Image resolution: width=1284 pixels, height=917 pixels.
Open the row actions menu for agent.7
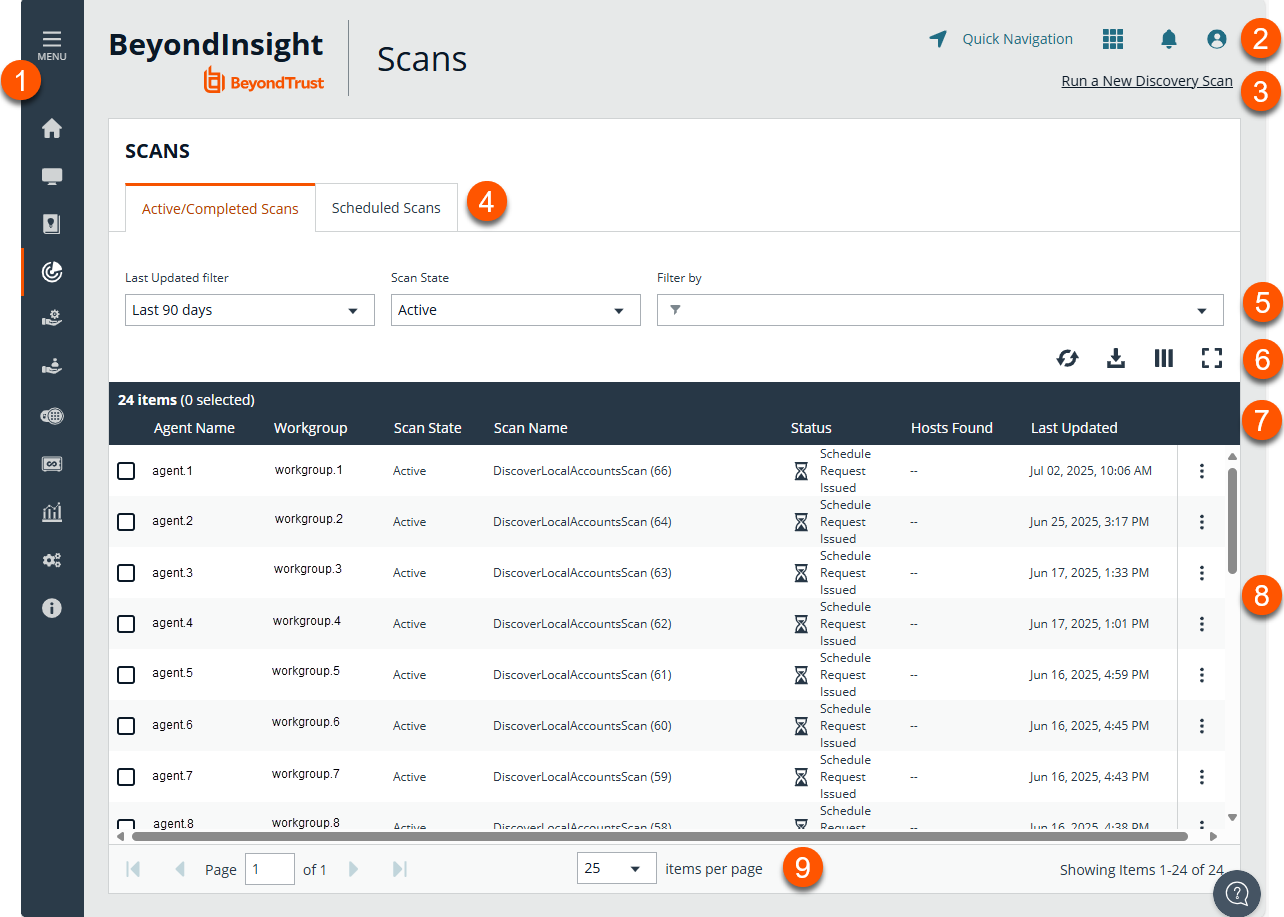point(1202,777)
